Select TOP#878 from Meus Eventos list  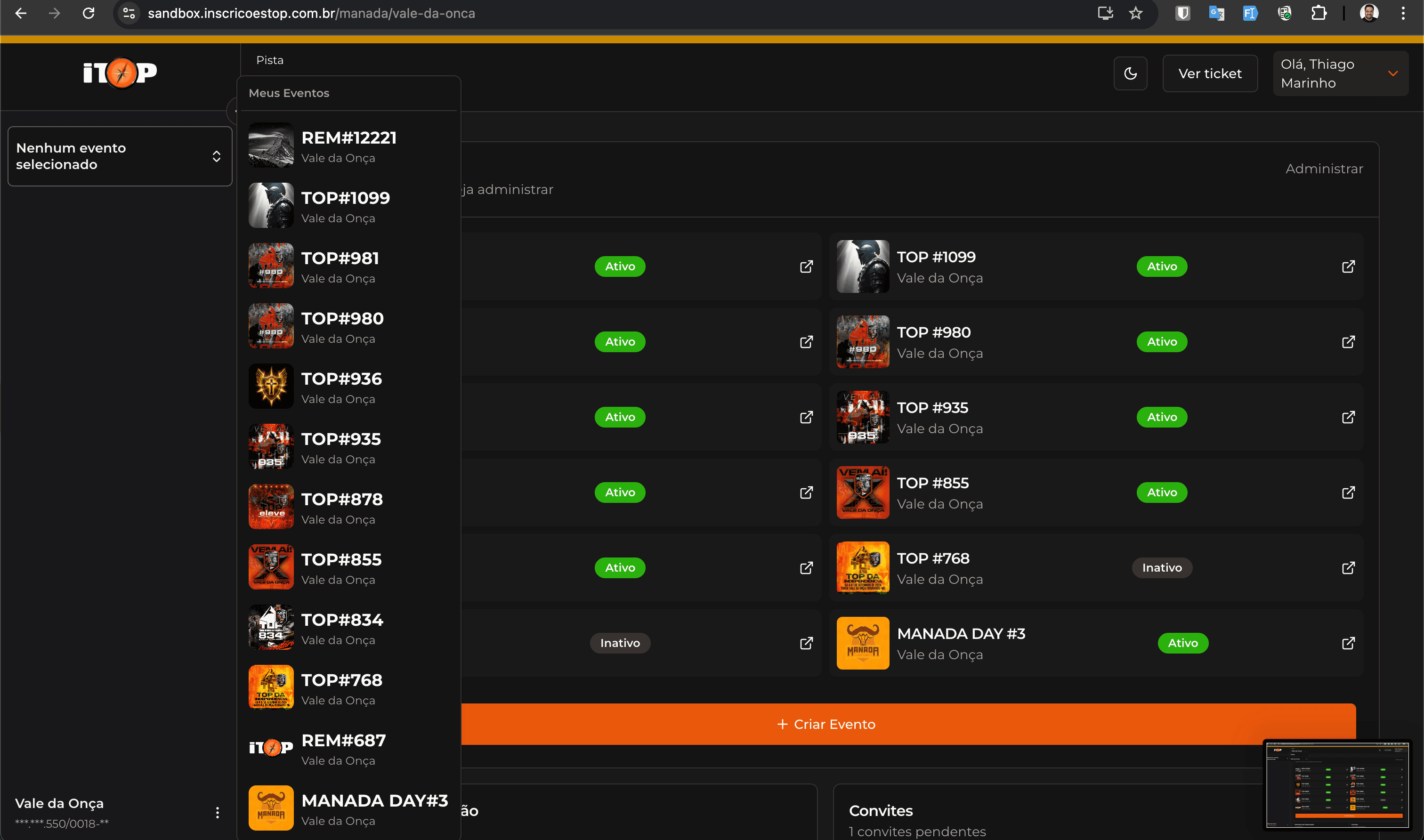click(x=348, y=507)
